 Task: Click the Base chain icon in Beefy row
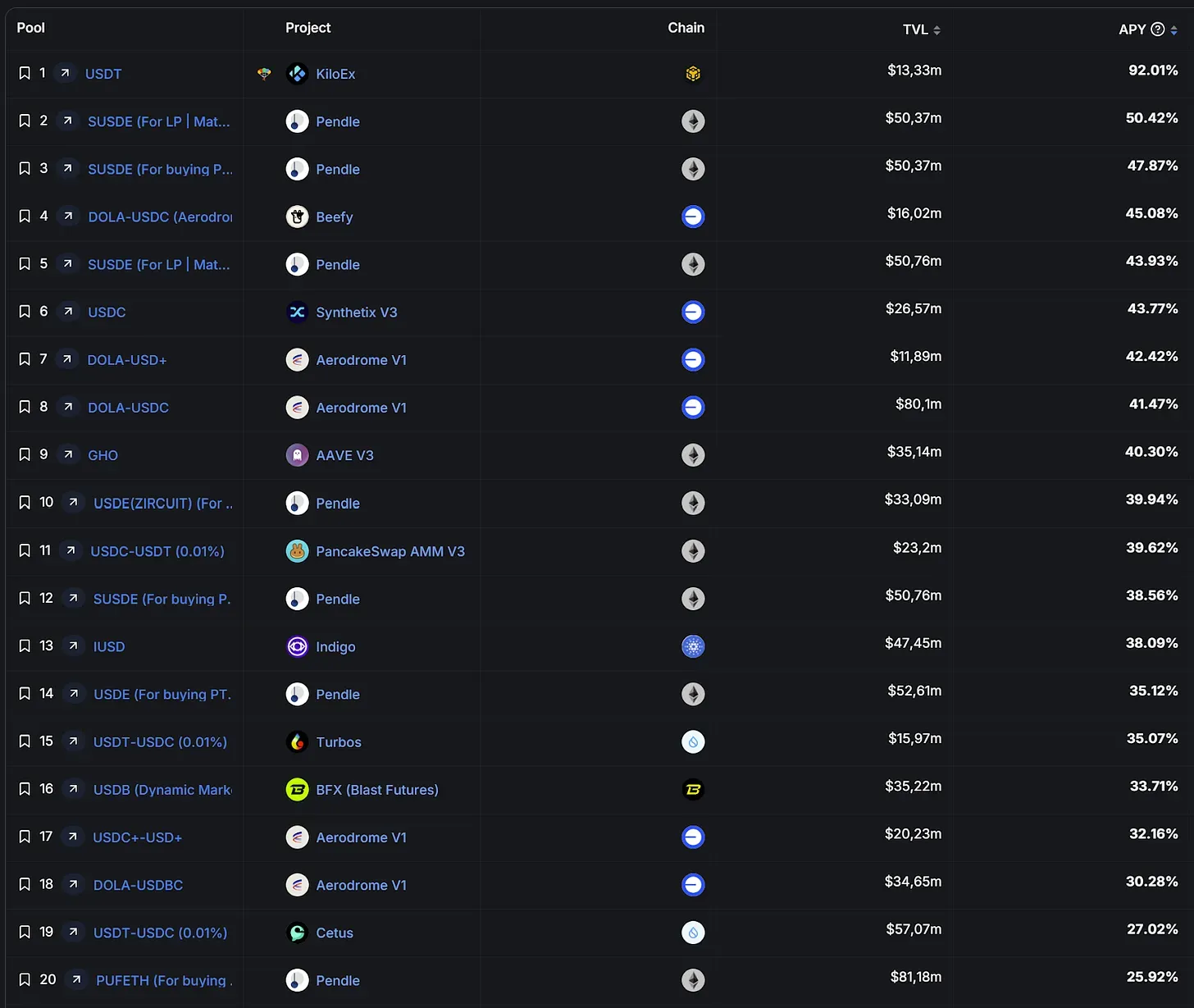click(693, 217)
